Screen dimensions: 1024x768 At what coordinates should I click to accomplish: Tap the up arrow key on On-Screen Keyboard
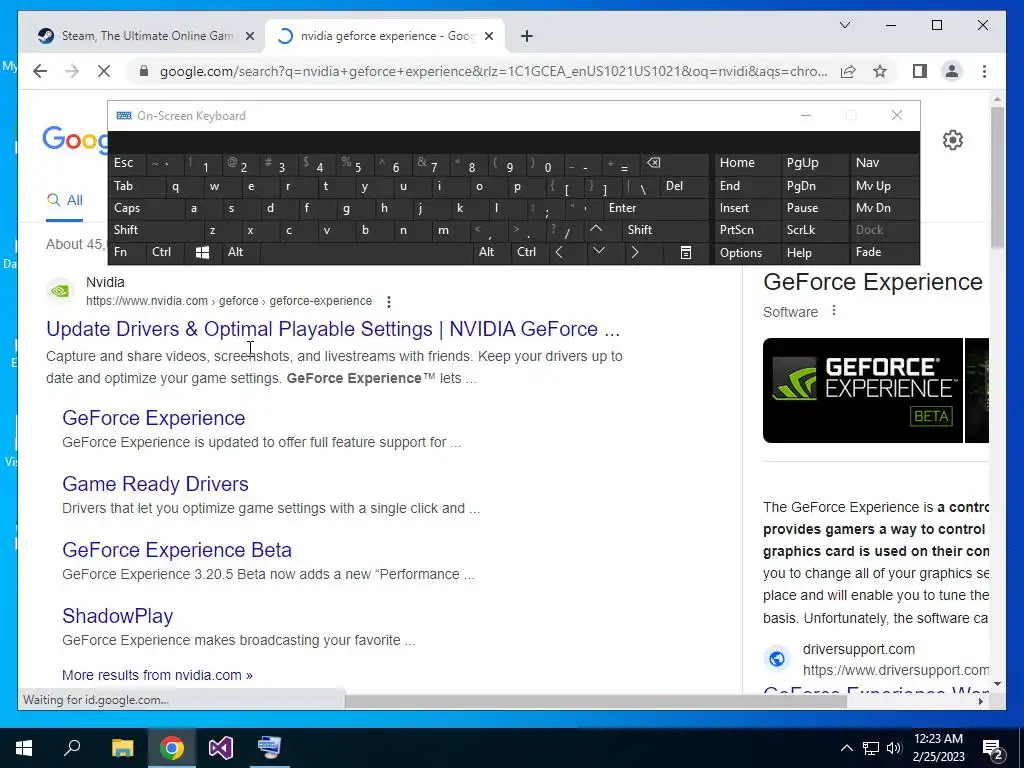(596, 230)
